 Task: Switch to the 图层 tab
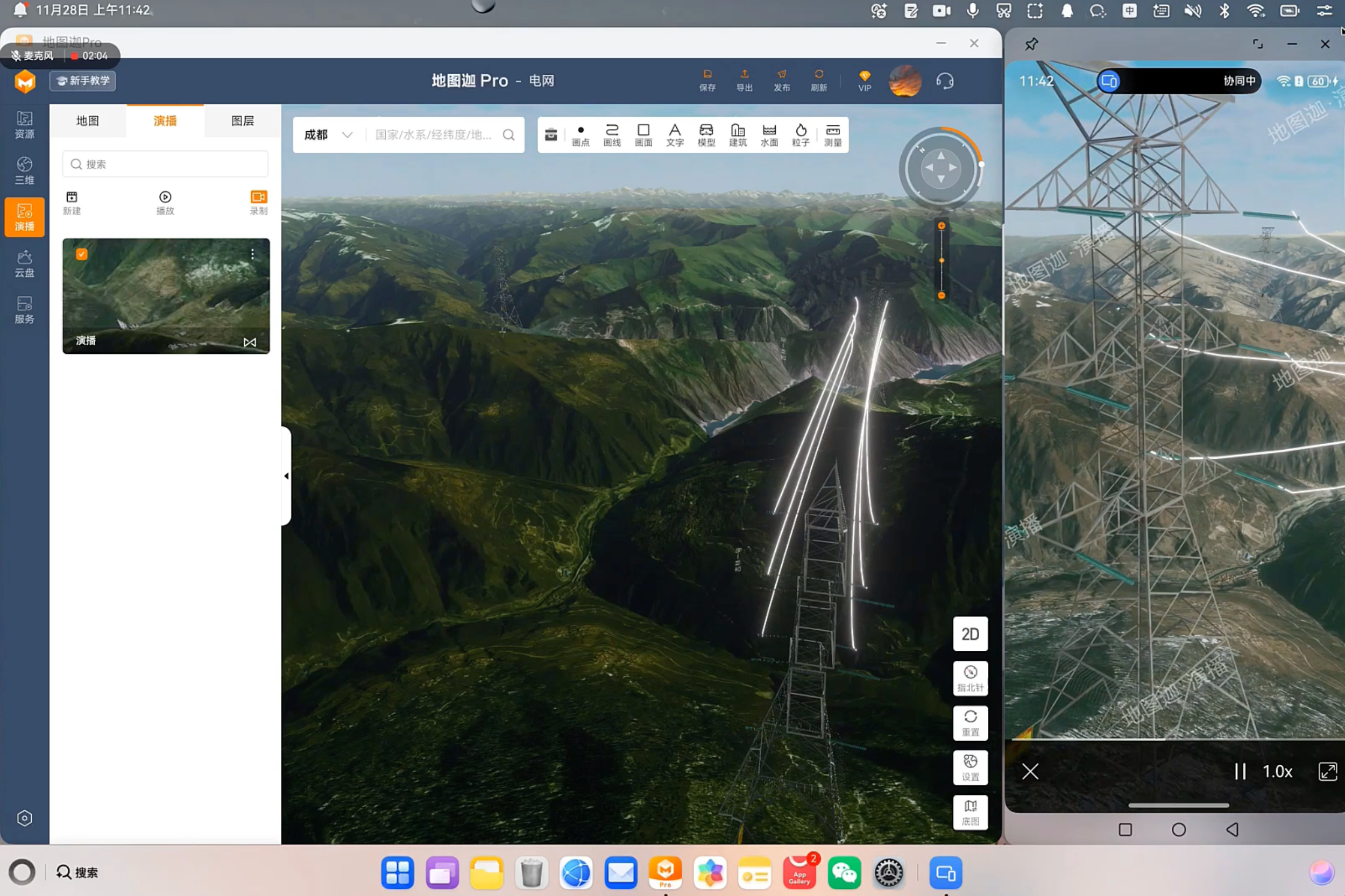point(242,120)
